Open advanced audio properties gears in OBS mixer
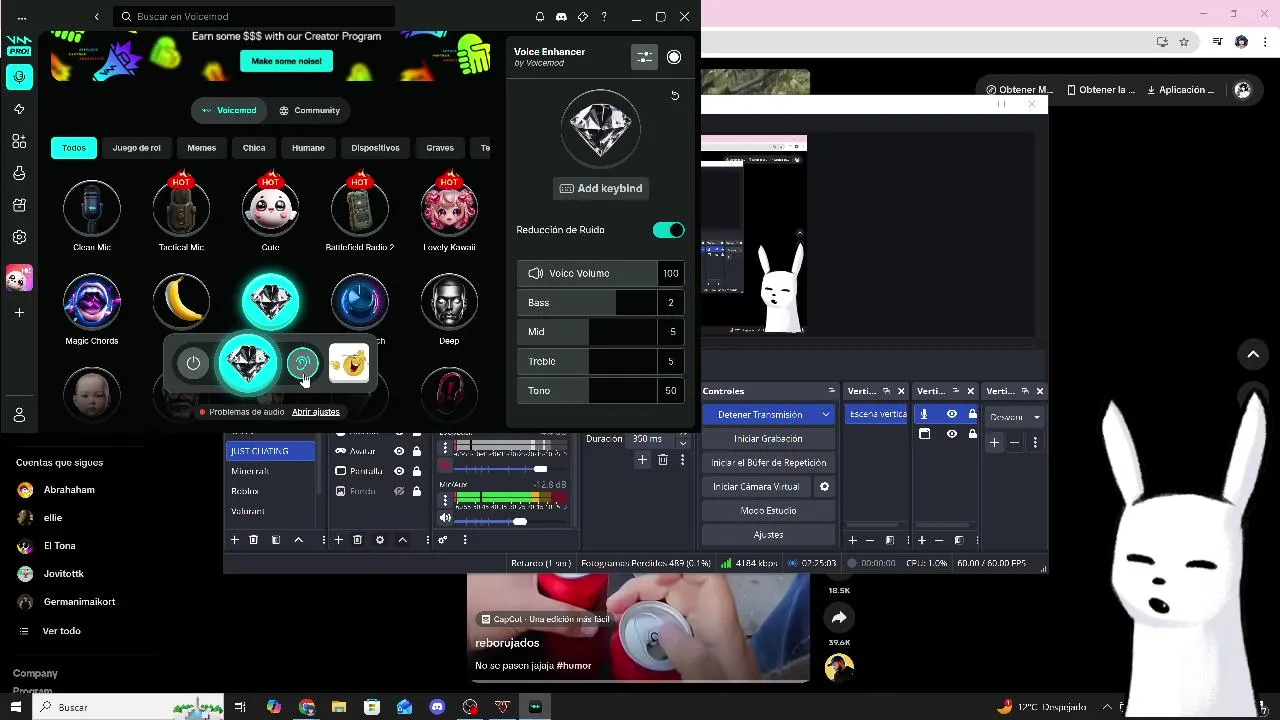1280x720 pixels. 443,540
